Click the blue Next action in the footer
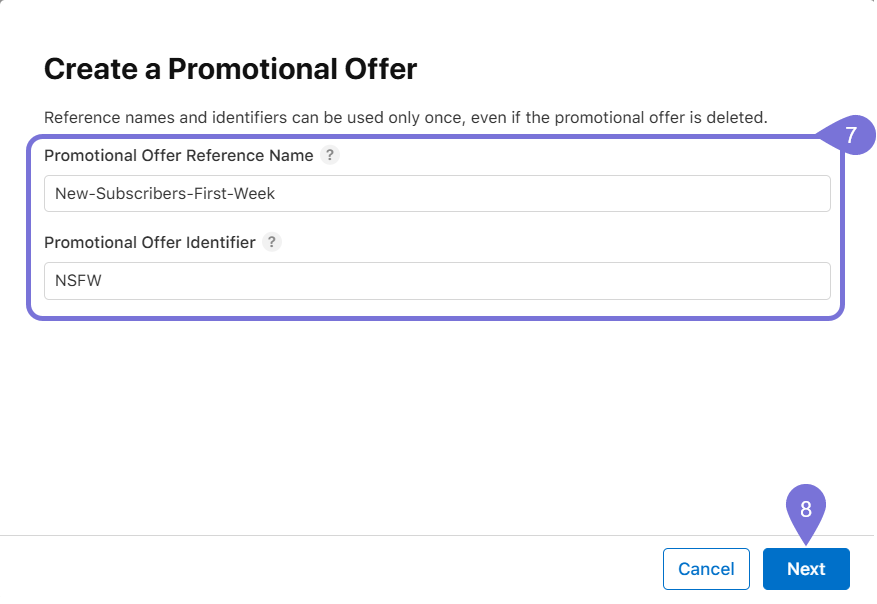This screenshot has height=604, width=877. [x=806, y=568]
